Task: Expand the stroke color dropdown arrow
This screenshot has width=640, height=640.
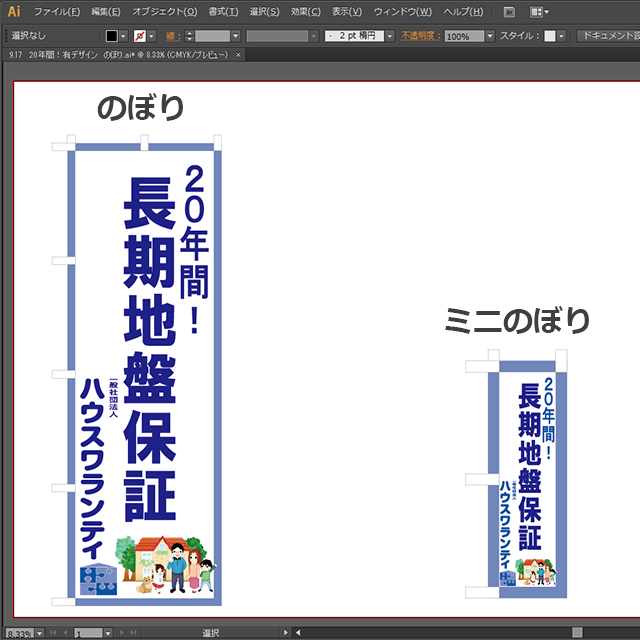Action: point(151,36)
